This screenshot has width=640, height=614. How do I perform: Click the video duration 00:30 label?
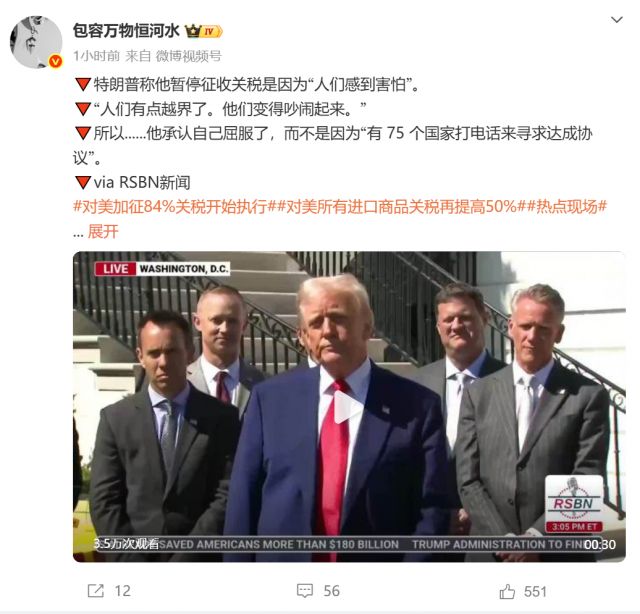tap(600, 545)
